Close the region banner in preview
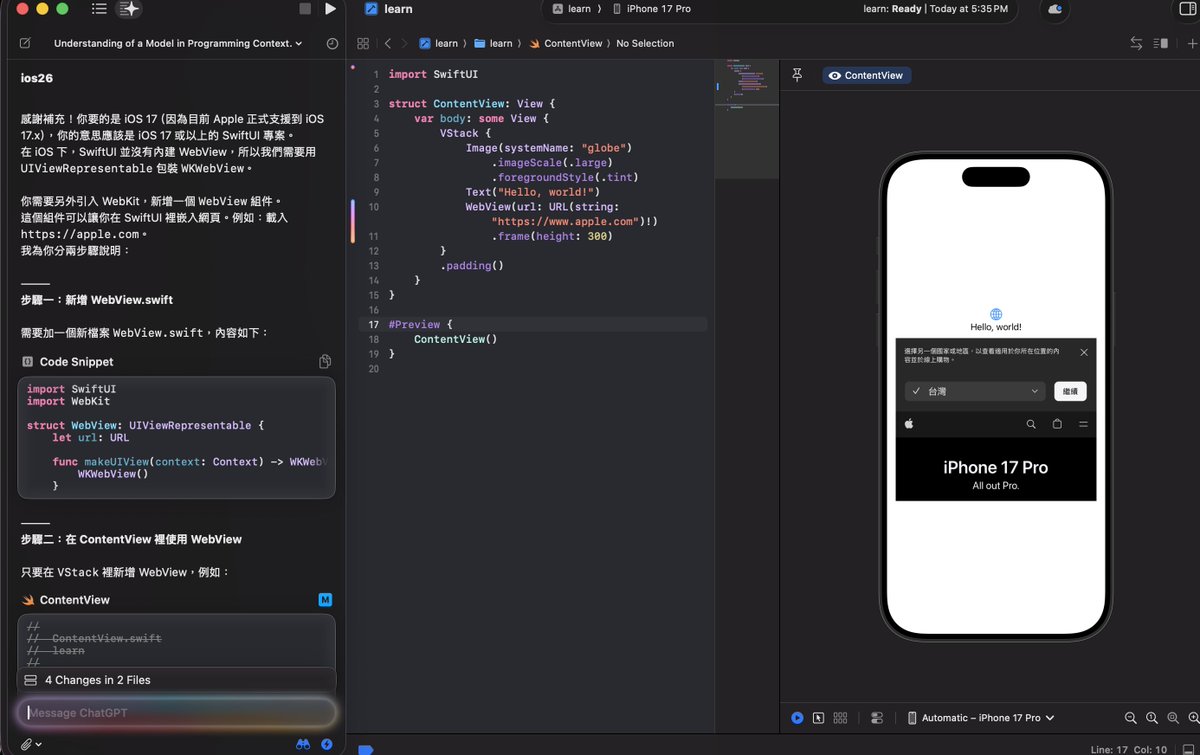 pyautogui.click(x=1084, y=352)
